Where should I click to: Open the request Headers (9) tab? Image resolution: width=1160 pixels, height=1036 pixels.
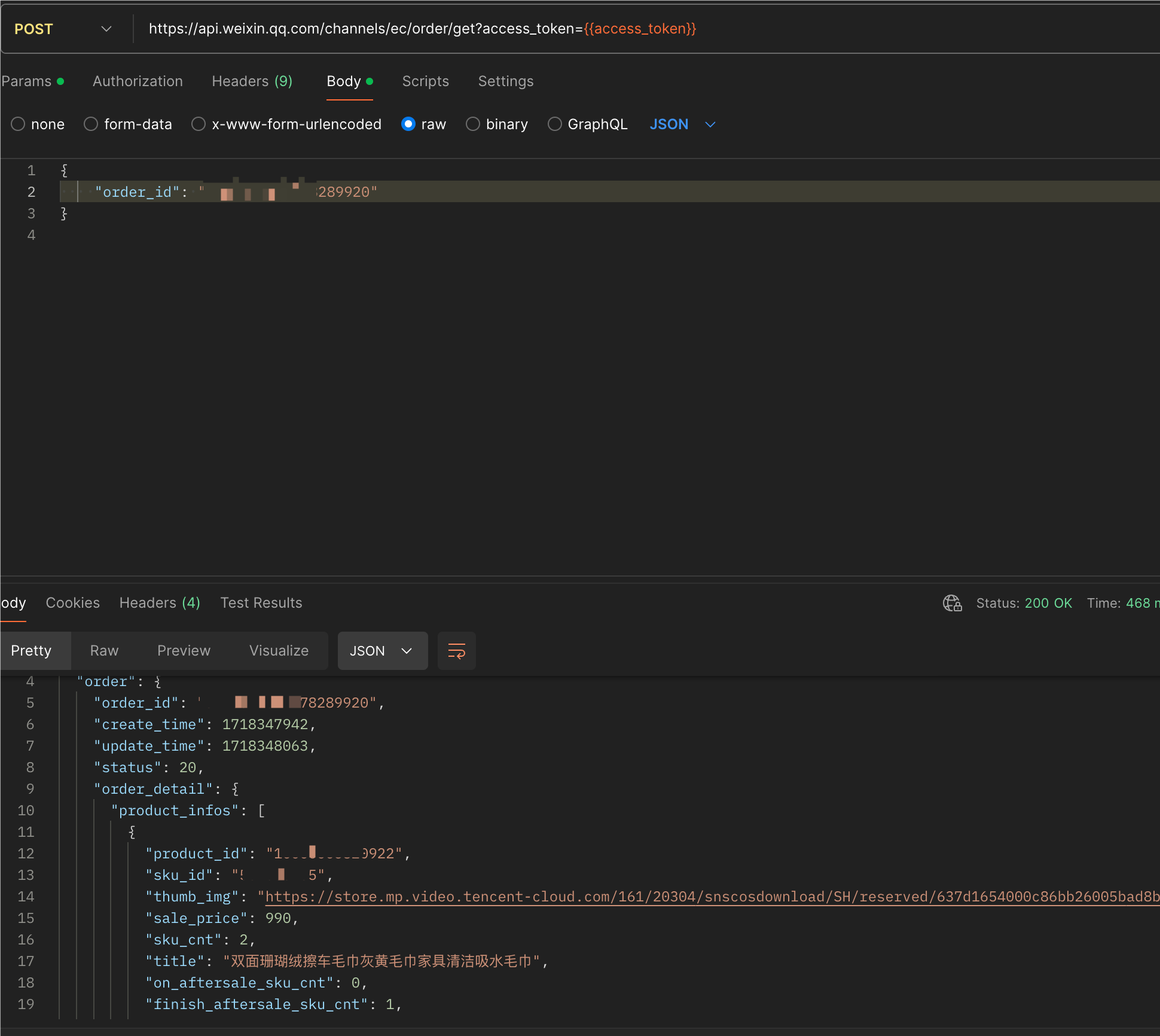click(252, 81)
